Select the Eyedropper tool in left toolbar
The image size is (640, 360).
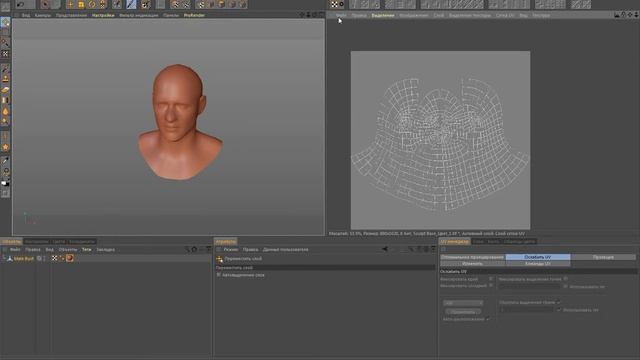coord(5,161)
